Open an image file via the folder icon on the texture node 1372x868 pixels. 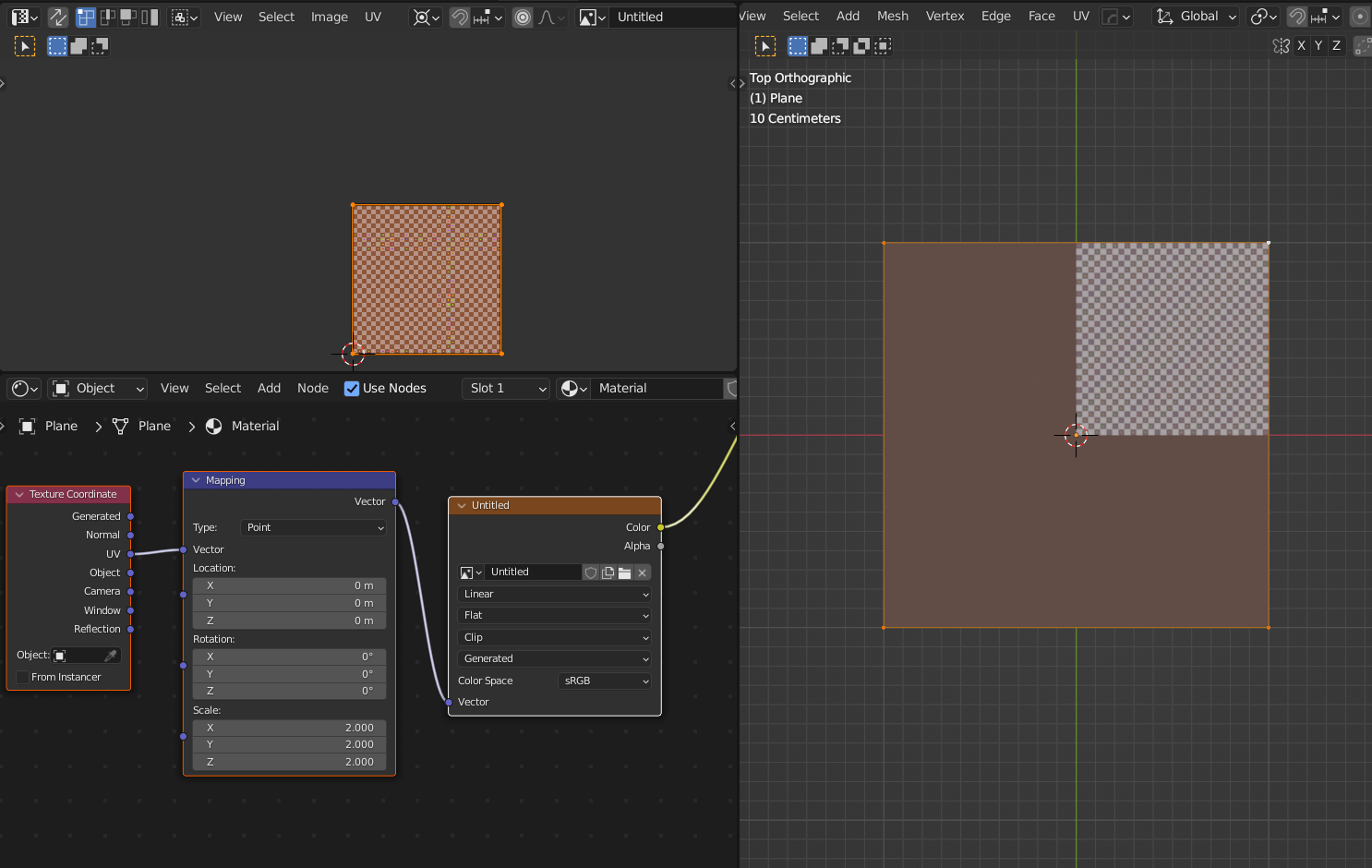624,573
